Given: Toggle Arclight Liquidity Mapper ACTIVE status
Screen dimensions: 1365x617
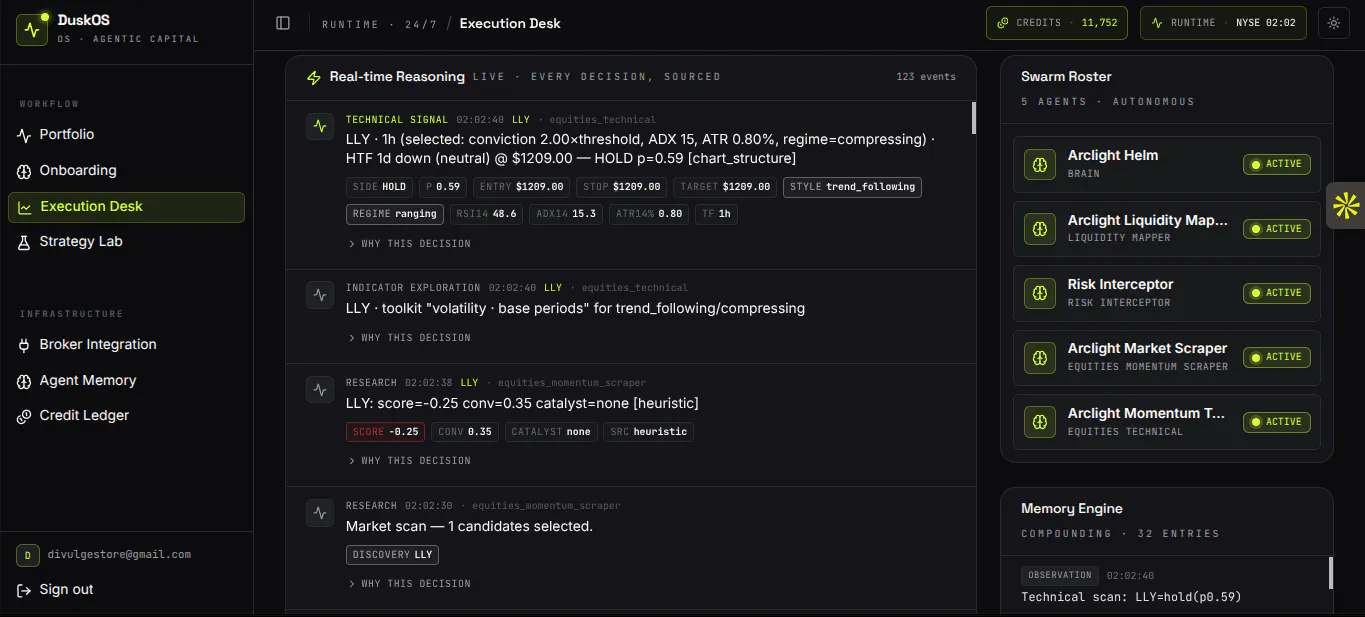Looking at the screenshot, I should (x=1276, y=229).
